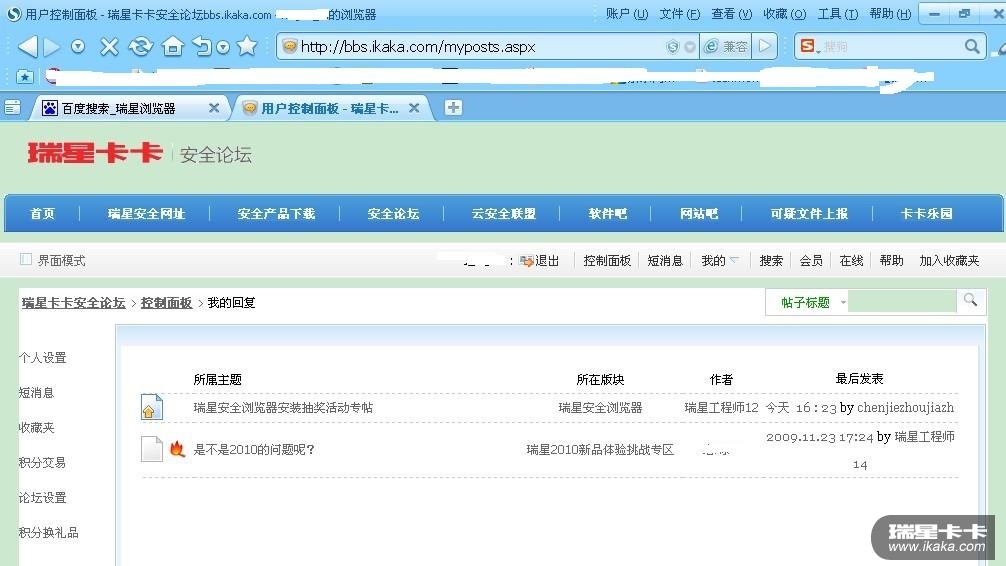Click the security shield icon in address bar
Viewport: 1006px width, 566px height.
coord(672,46)
